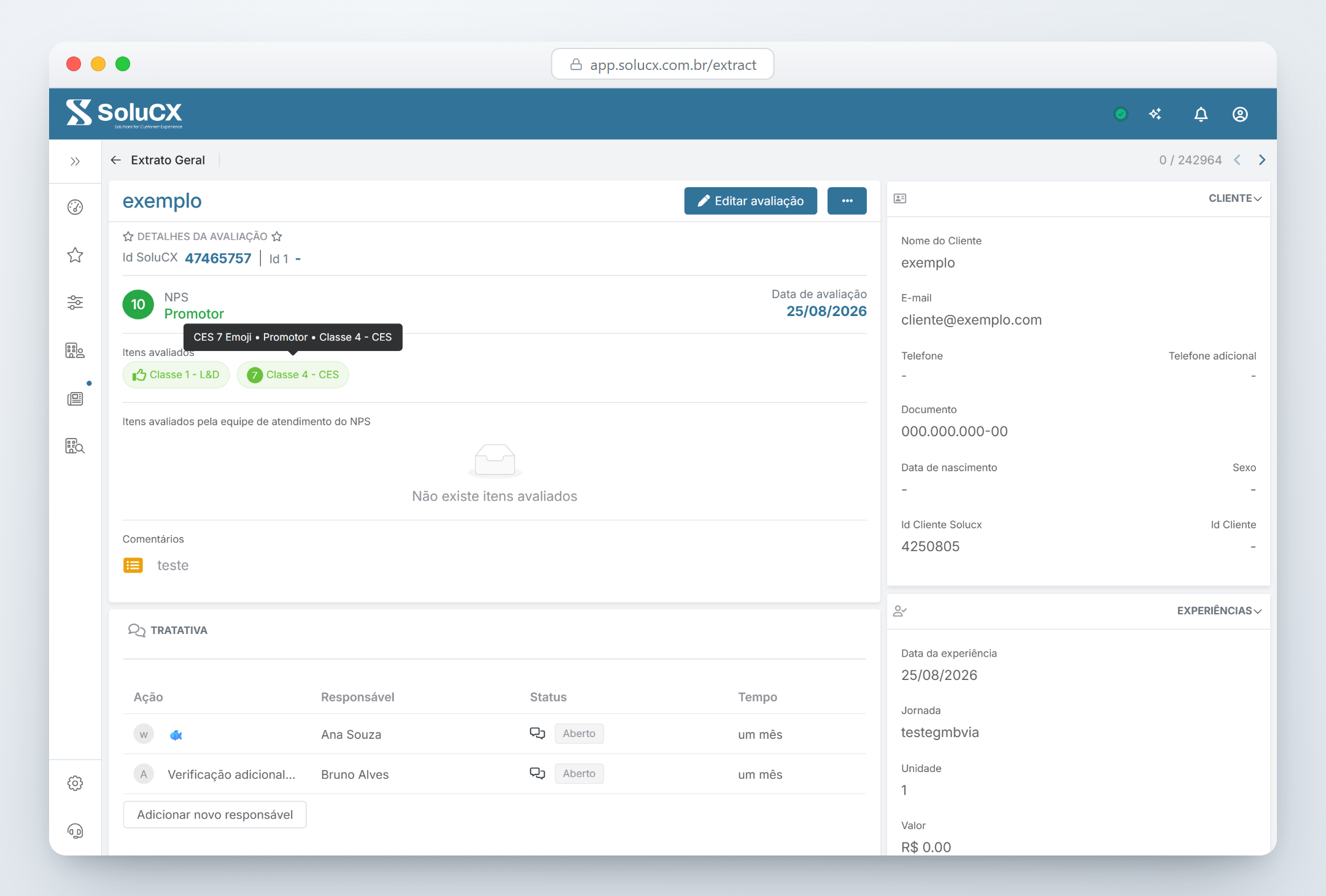Click the star before DETALHES DA AVALIAÇÃO

pos(128,236)
